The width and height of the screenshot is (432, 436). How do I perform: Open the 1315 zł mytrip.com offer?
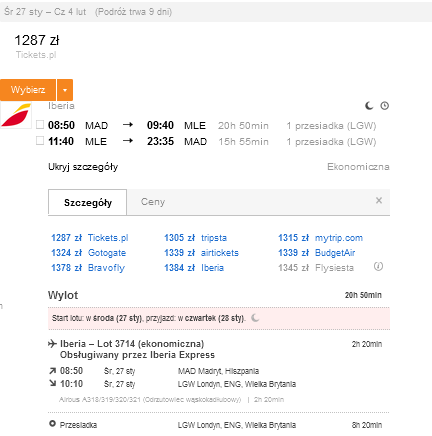coord(321,238)
